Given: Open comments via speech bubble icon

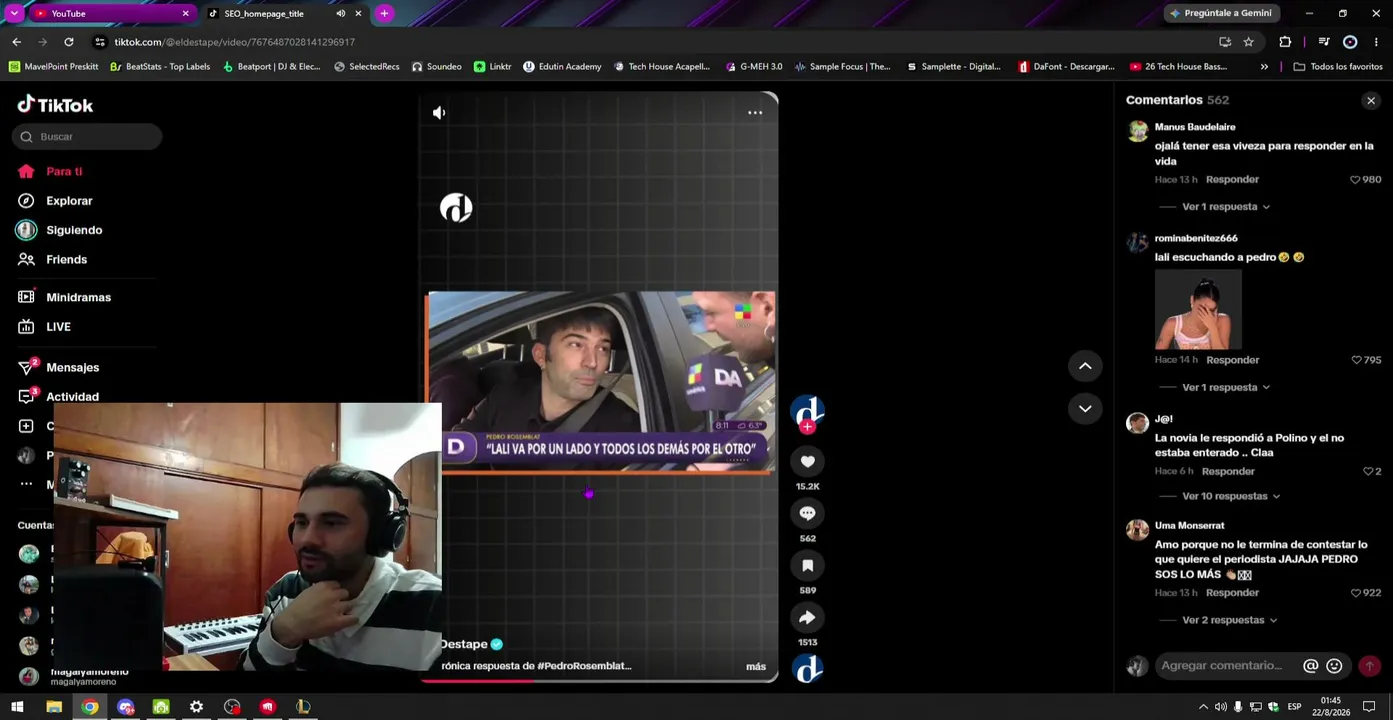Looking at the screenshot, I should pyautogui.click(x=808, y=513).
